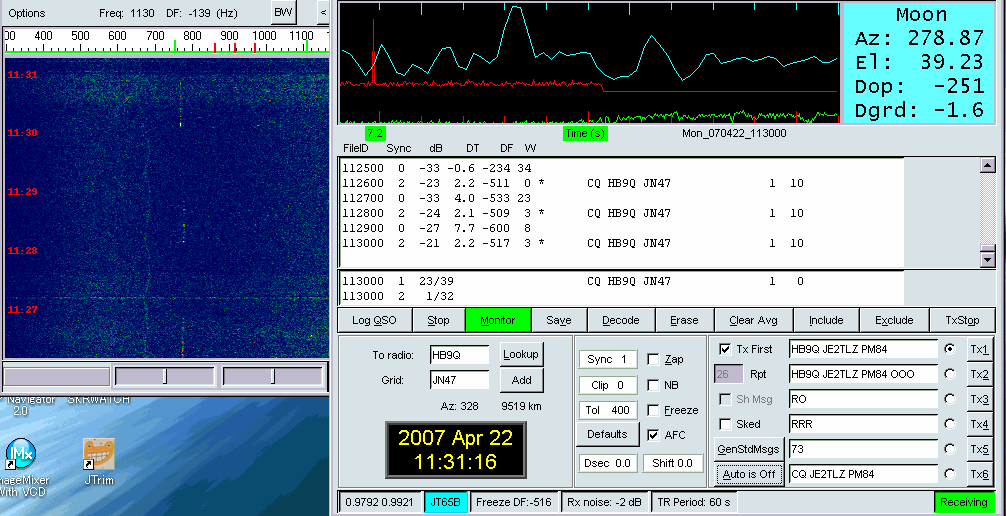The width and height of the screenshot is (1006, 516).
Task: Click the Decode button
Action: pyautogui.click(x=620, y=320)
